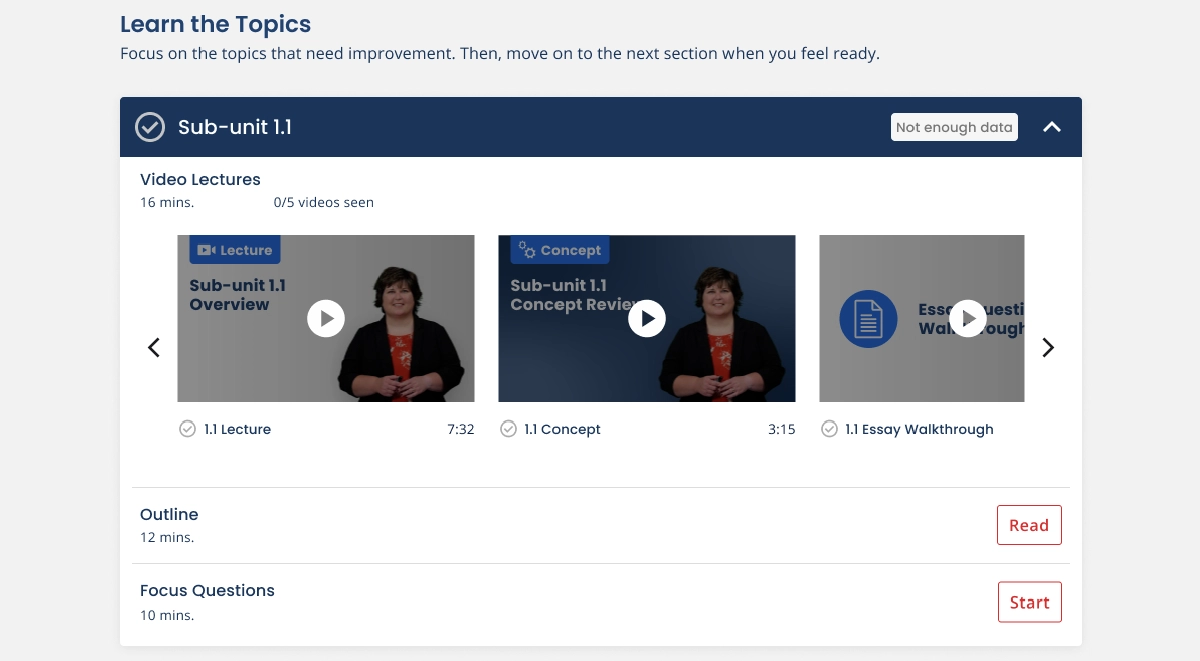The height and width of the screenshot is (661, 1200).
Task: Play the Sub-unit 1.1 Overview lecture video
Action: click(325, 319)
